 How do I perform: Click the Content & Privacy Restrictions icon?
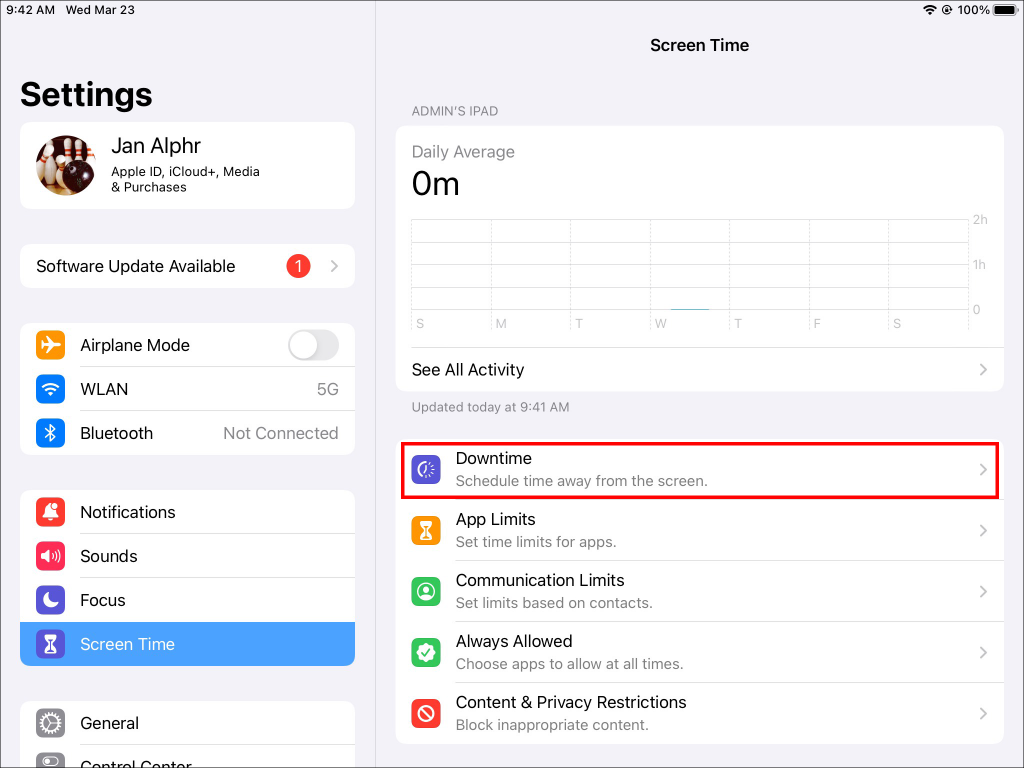click(426, 713)
